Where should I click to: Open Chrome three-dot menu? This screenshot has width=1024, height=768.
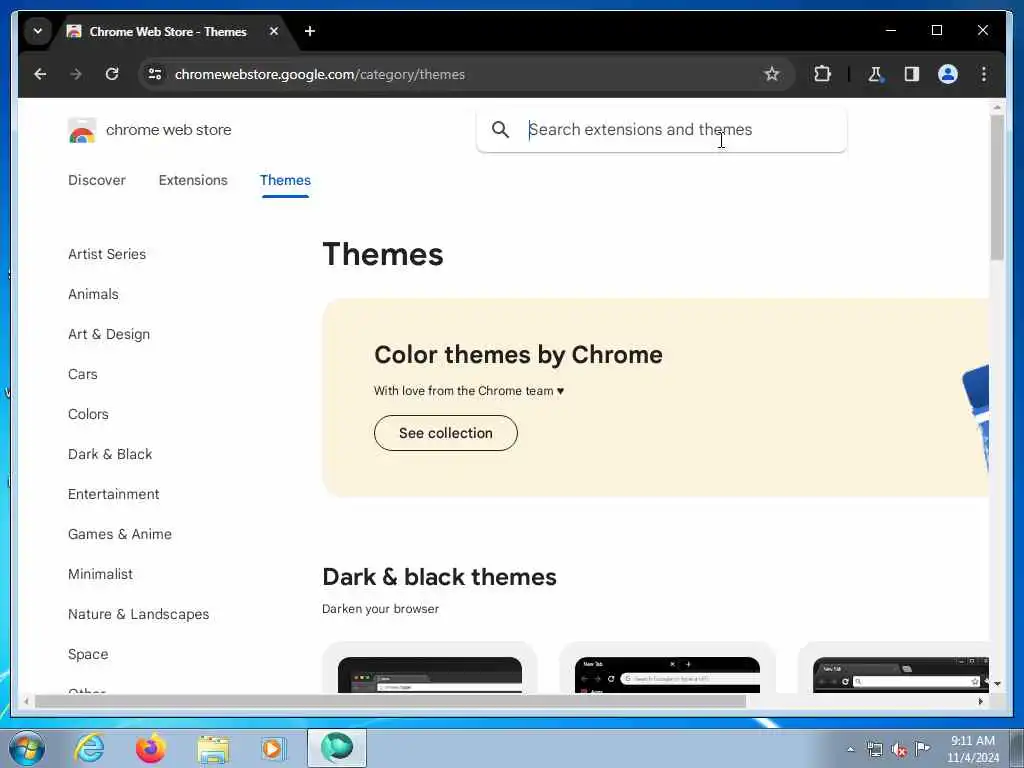[x=984, y=74]
